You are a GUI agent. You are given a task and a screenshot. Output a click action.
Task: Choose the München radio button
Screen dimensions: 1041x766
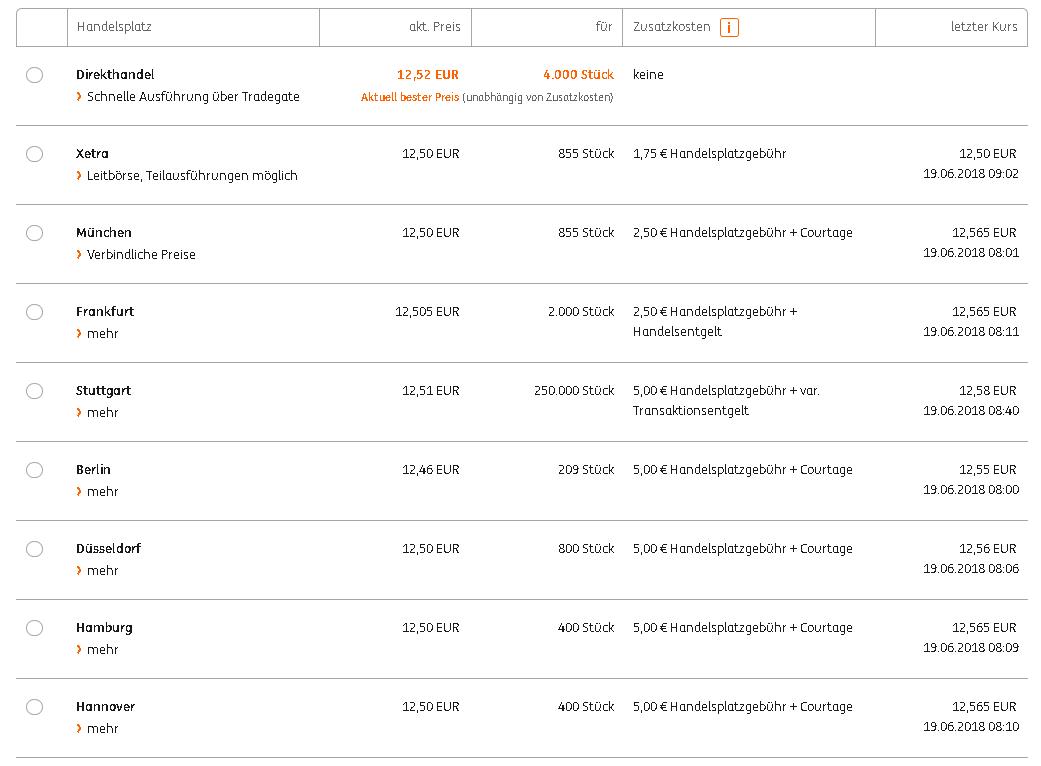click(x=35, y=233)
